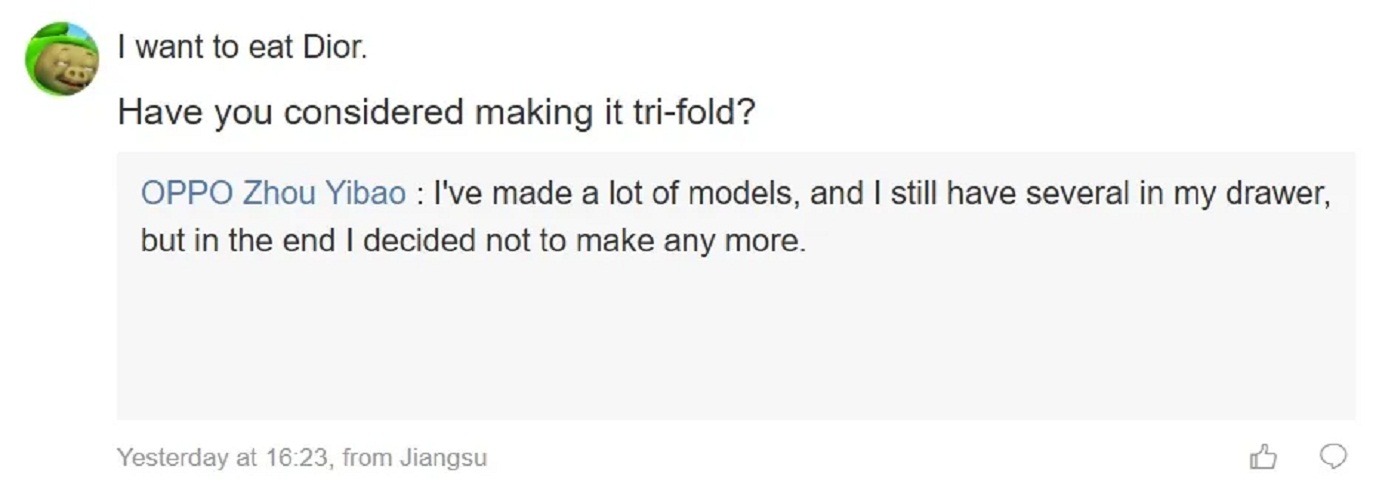
Task: Click the reply line starting "I've made a lot"
Action: [880, 193]
